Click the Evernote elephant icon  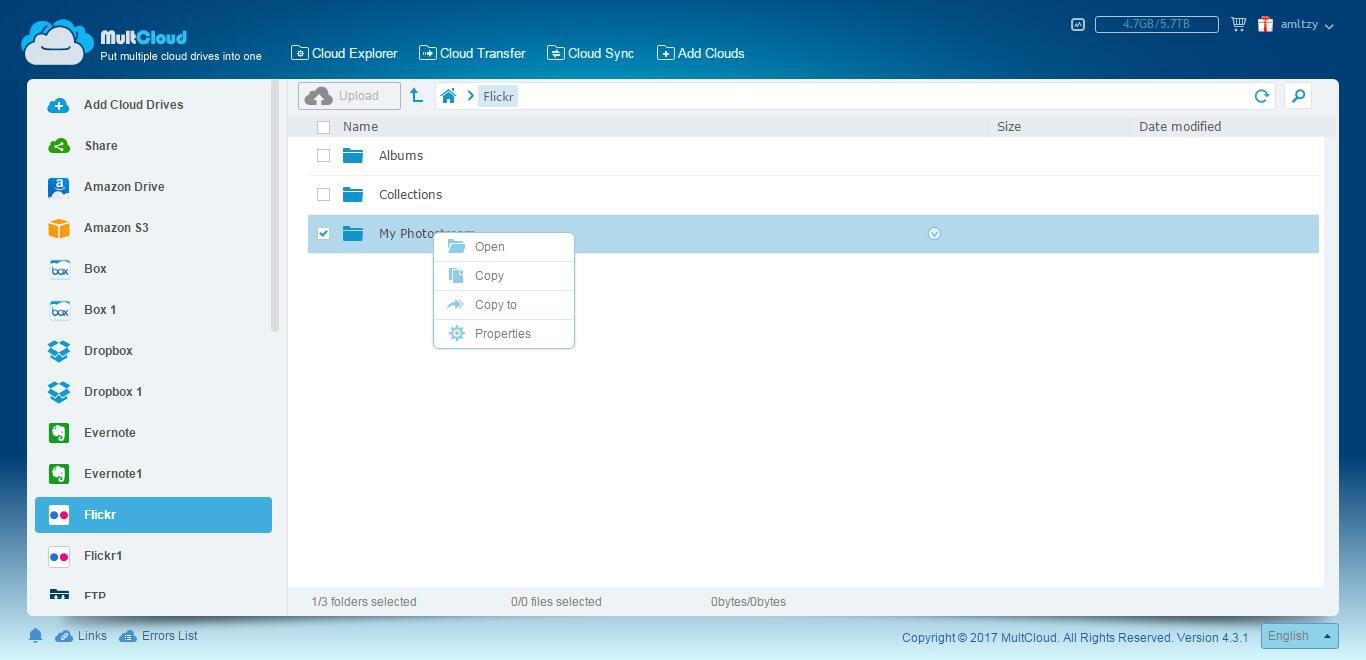point(59,433)
